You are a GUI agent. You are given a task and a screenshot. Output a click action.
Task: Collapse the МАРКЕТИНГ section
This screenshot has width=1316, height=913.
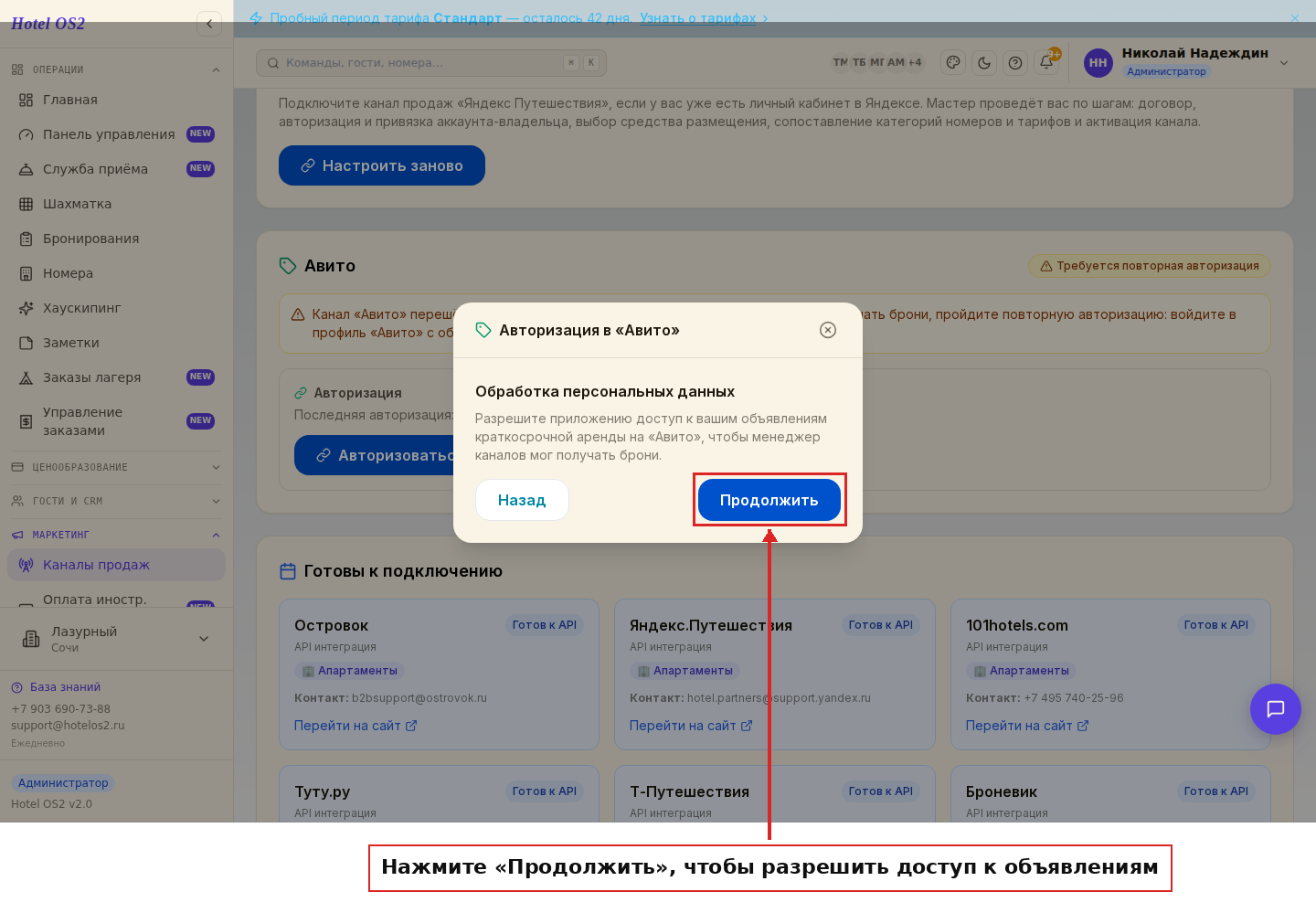coord(116,535)
